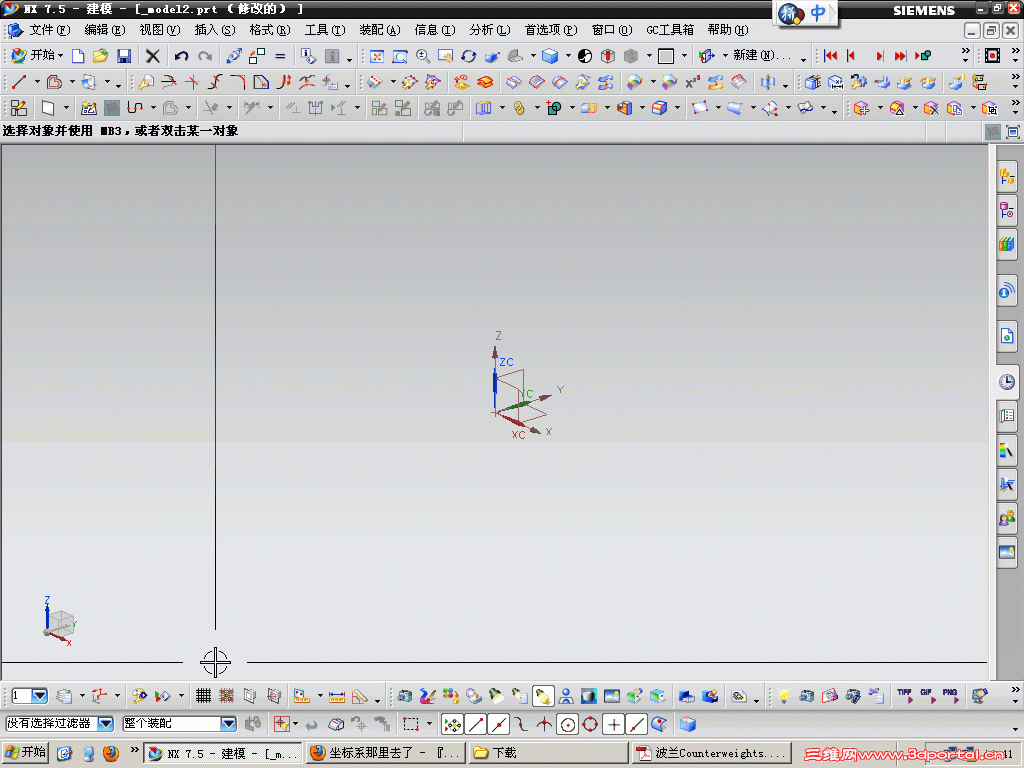This screenshot has height=768, width=1024.
Task: Delete selection with the black X icon
Action: point(152,56)
